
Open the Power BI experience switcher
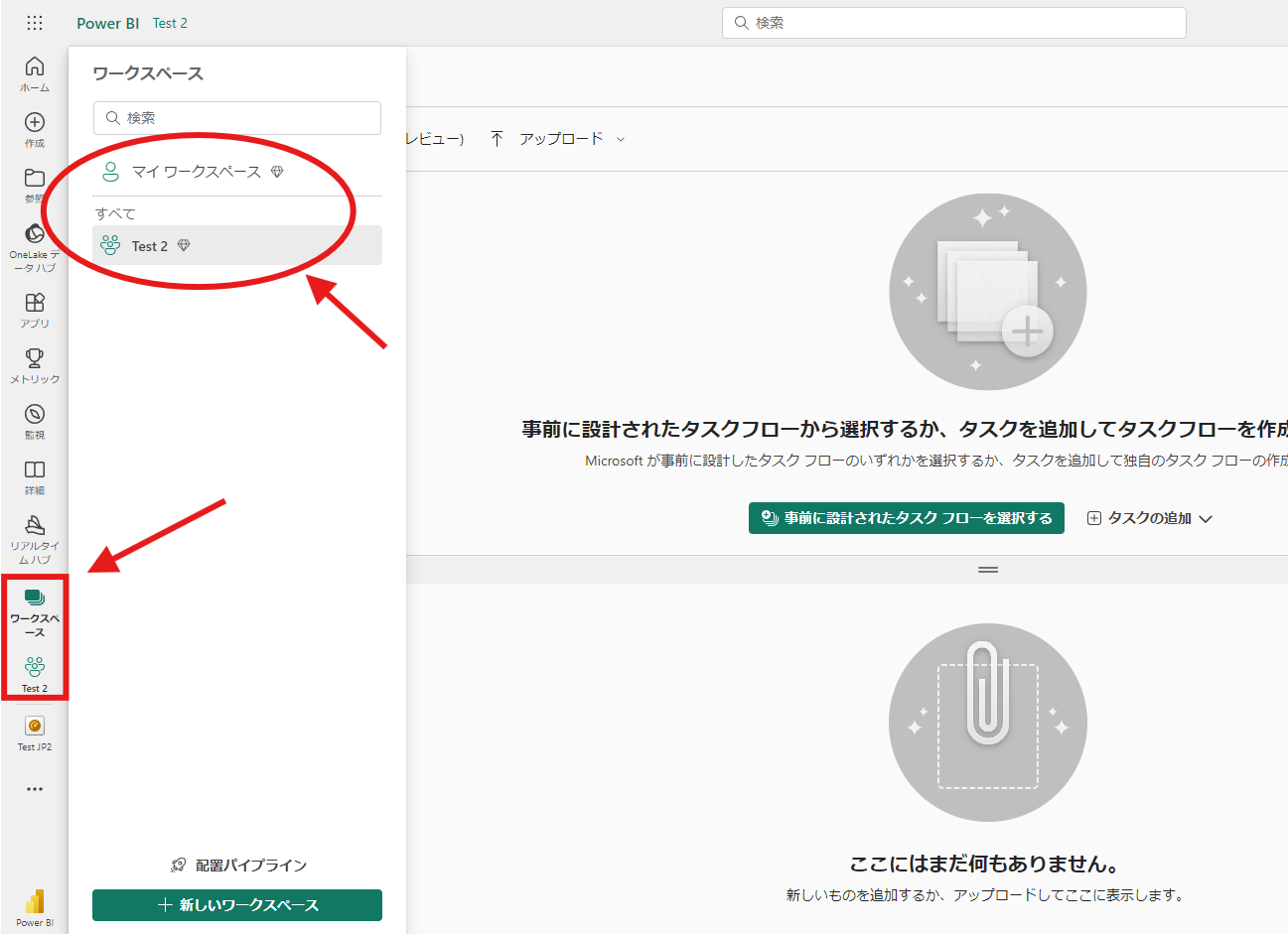(35, 907)
